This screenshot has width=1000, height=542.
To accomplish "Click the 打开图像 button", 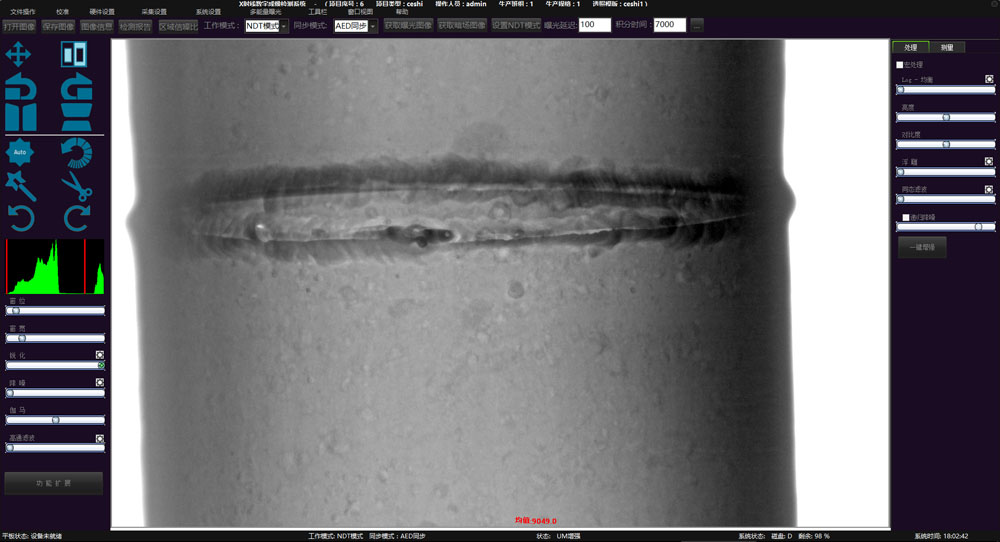I will coord(19,25).
